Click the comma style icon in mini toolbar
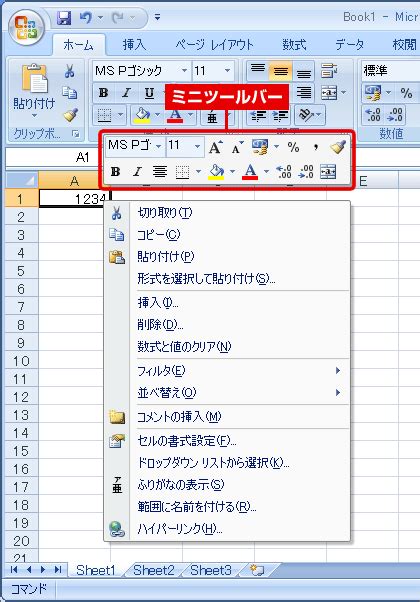Image resolution: width=420 pixels, height=602 pixels. (x=316, y=147)
